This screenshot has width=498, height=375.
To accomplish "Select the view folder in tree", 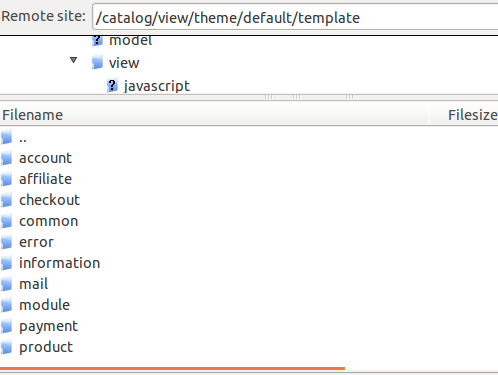I will [124, 63].
